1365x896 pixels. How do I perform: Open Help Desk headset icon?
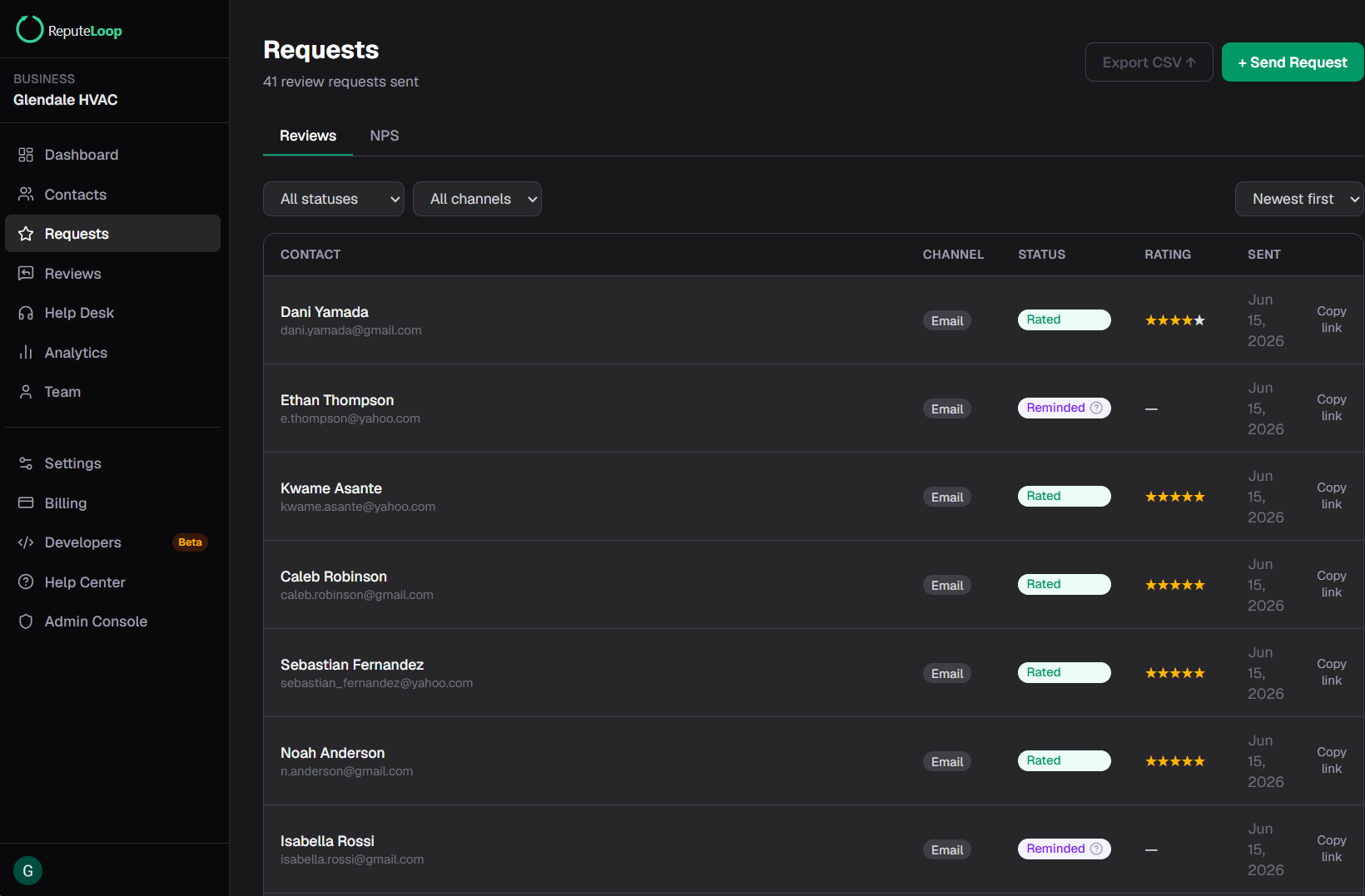[26, 313]
